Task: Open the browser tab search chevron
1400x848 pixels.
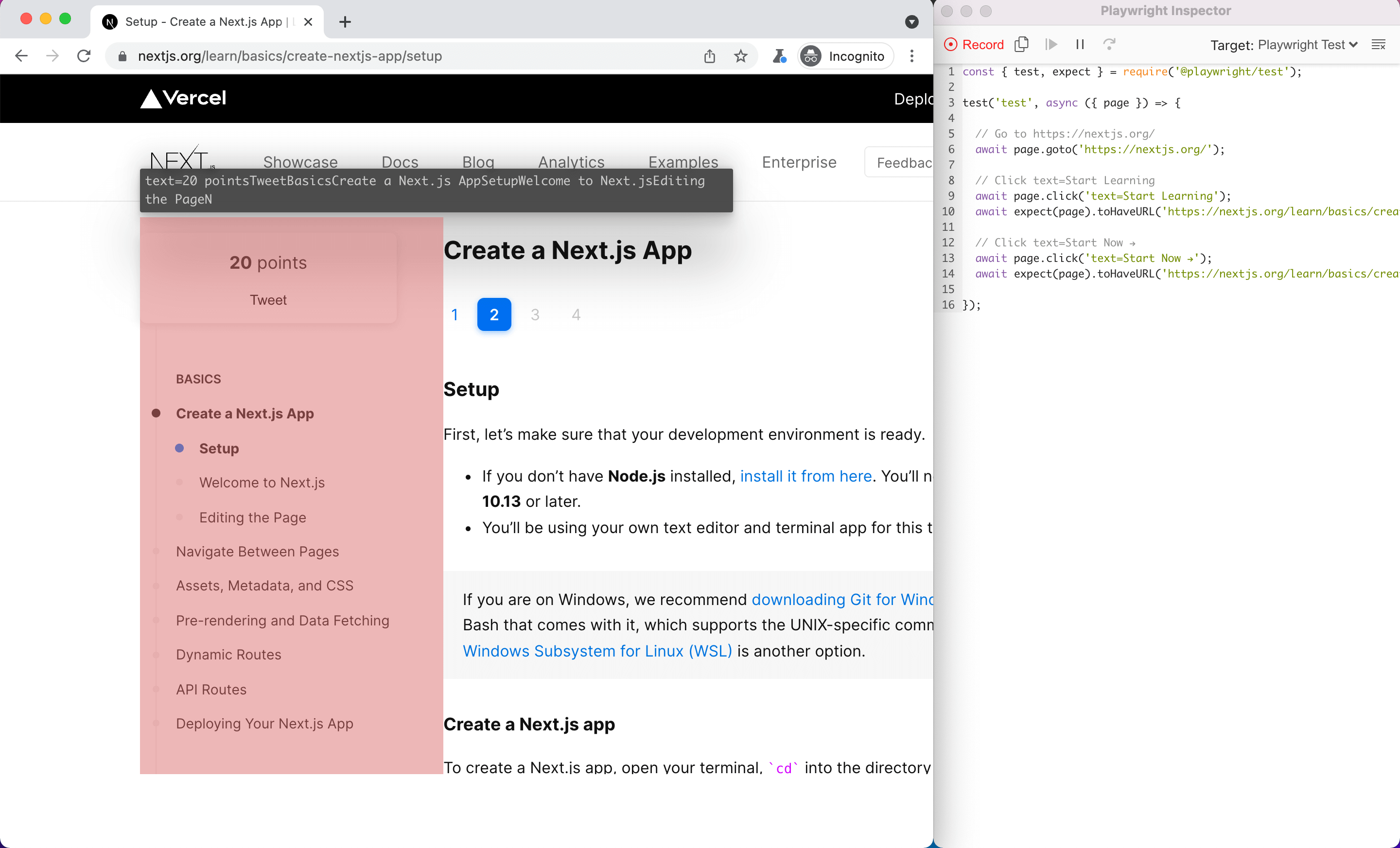Action: pos(912,21)
